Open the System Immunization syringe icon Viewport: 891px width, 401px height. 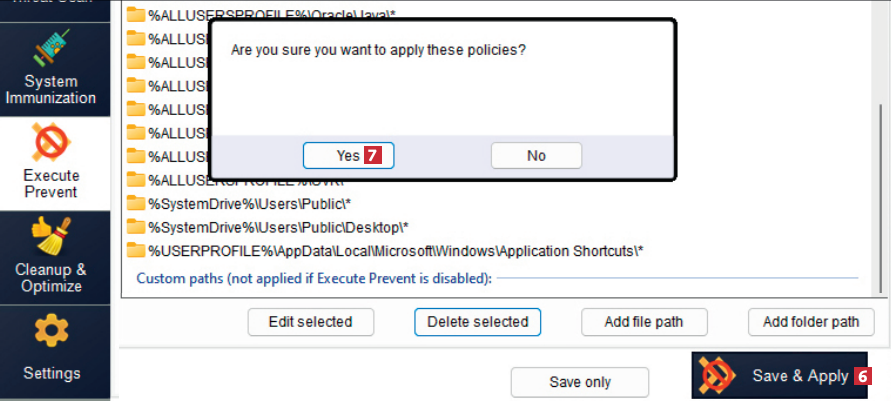52,48
